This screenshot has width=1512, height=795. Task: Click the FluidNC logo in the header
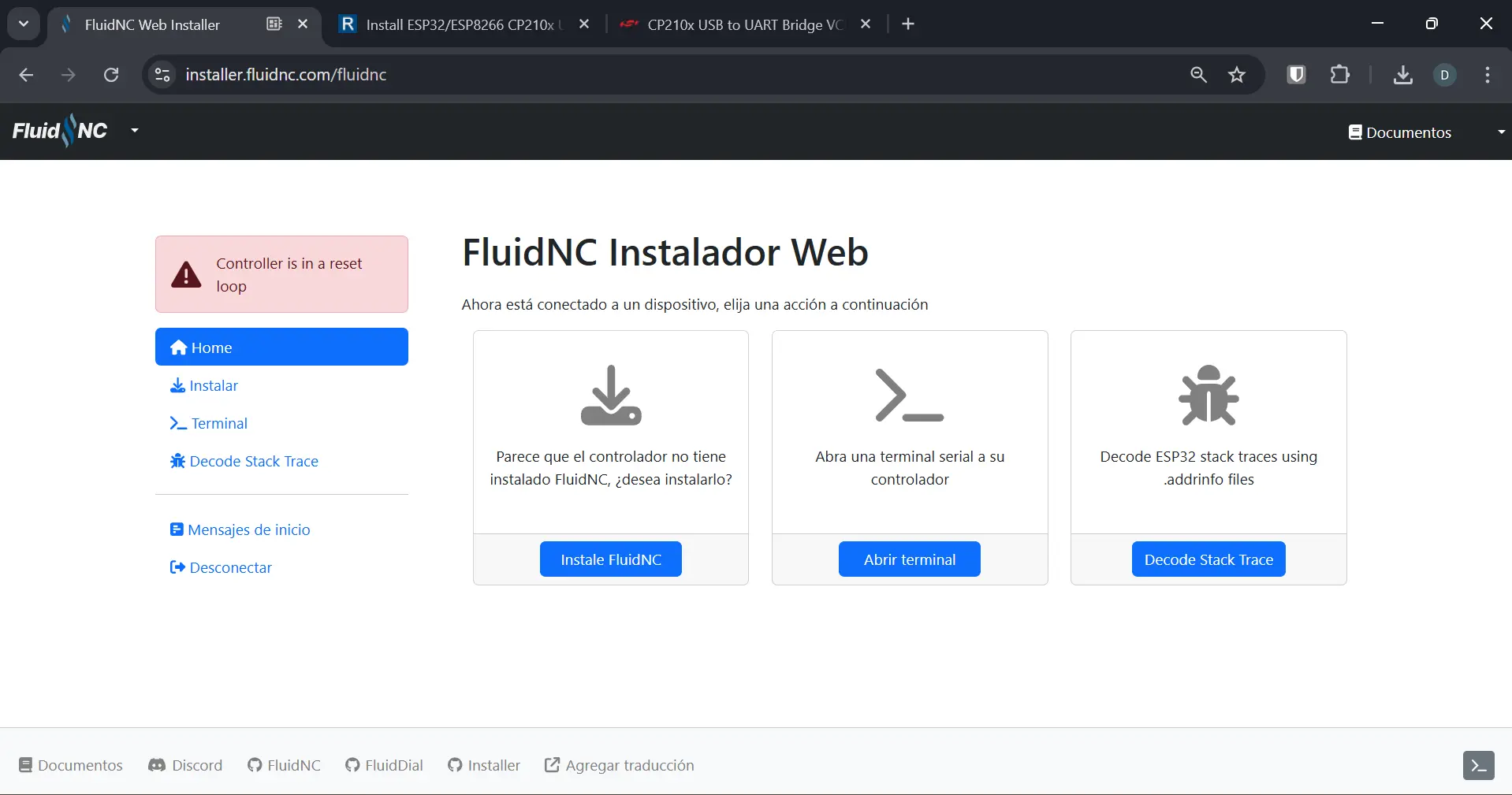coord(58,130)
